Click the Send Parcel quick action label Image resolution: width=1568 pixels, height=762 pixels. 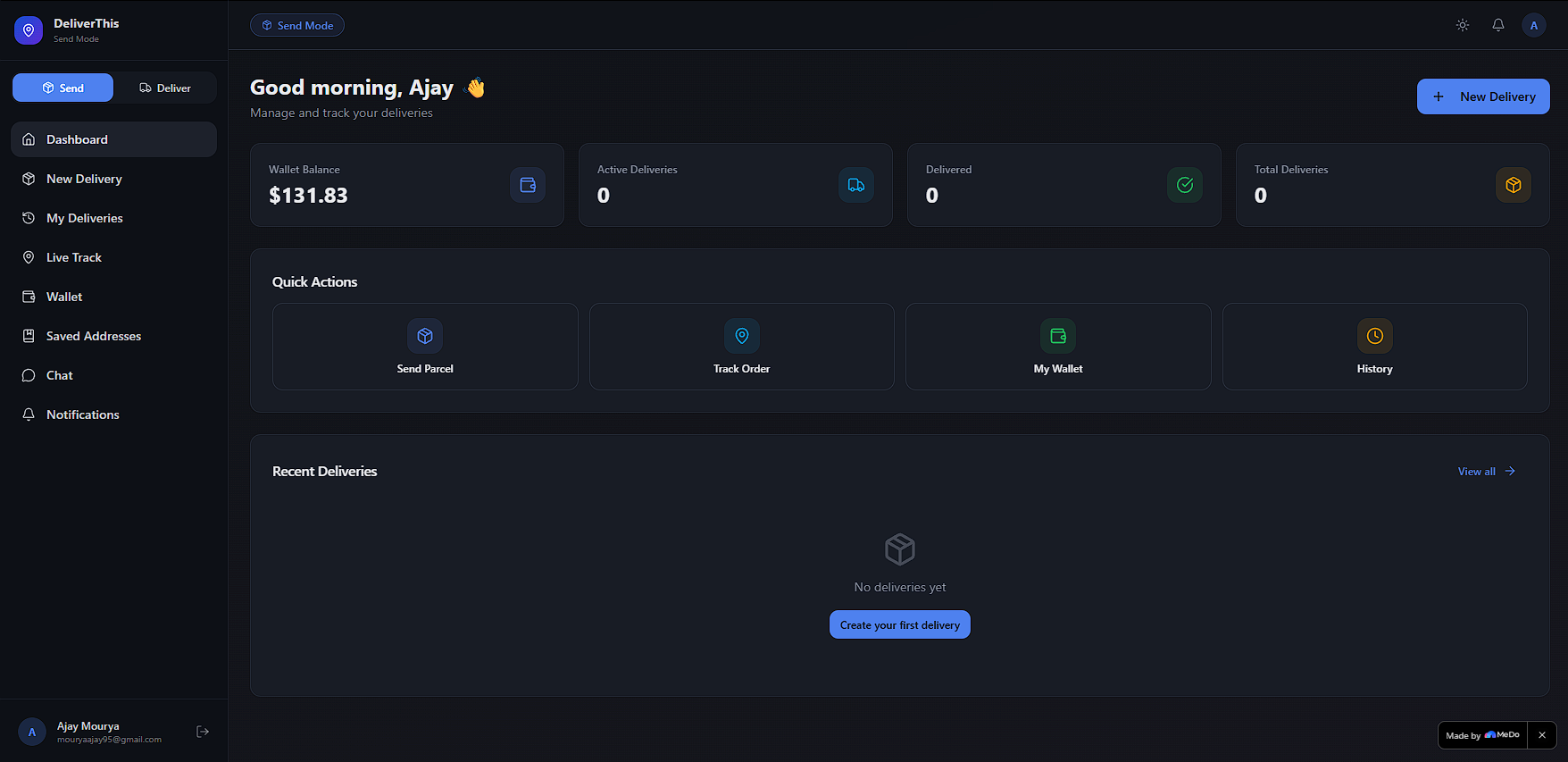pos(425,369)
